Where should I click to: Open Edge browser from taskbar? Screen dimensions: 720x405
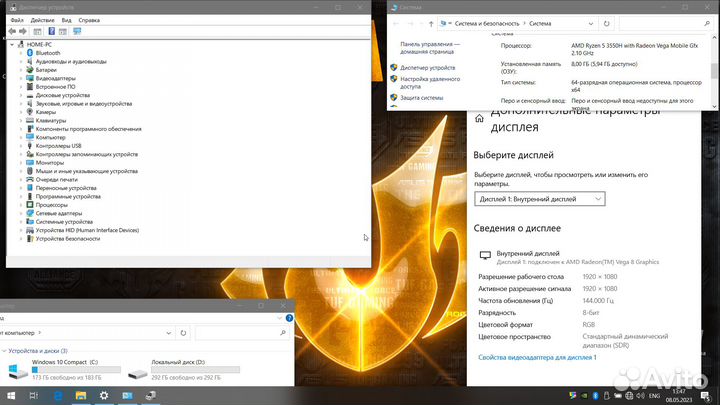pos(58,395)
